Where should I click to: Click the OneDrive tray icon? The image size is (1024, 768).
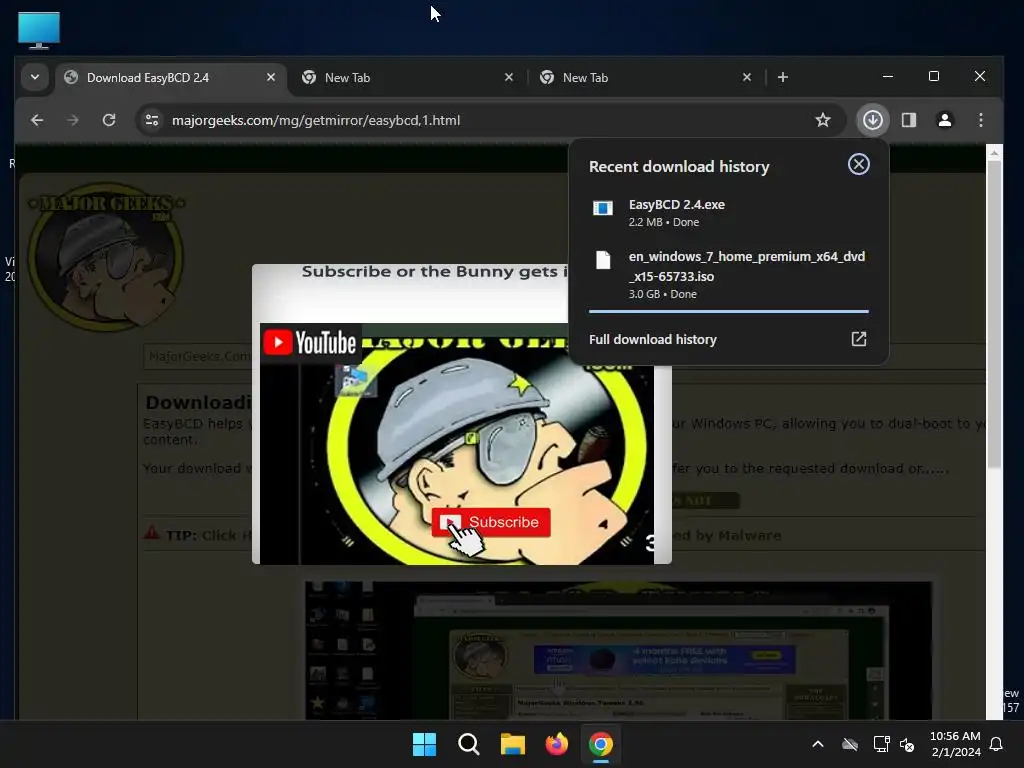pyautogui.click(x=850, y=744)
